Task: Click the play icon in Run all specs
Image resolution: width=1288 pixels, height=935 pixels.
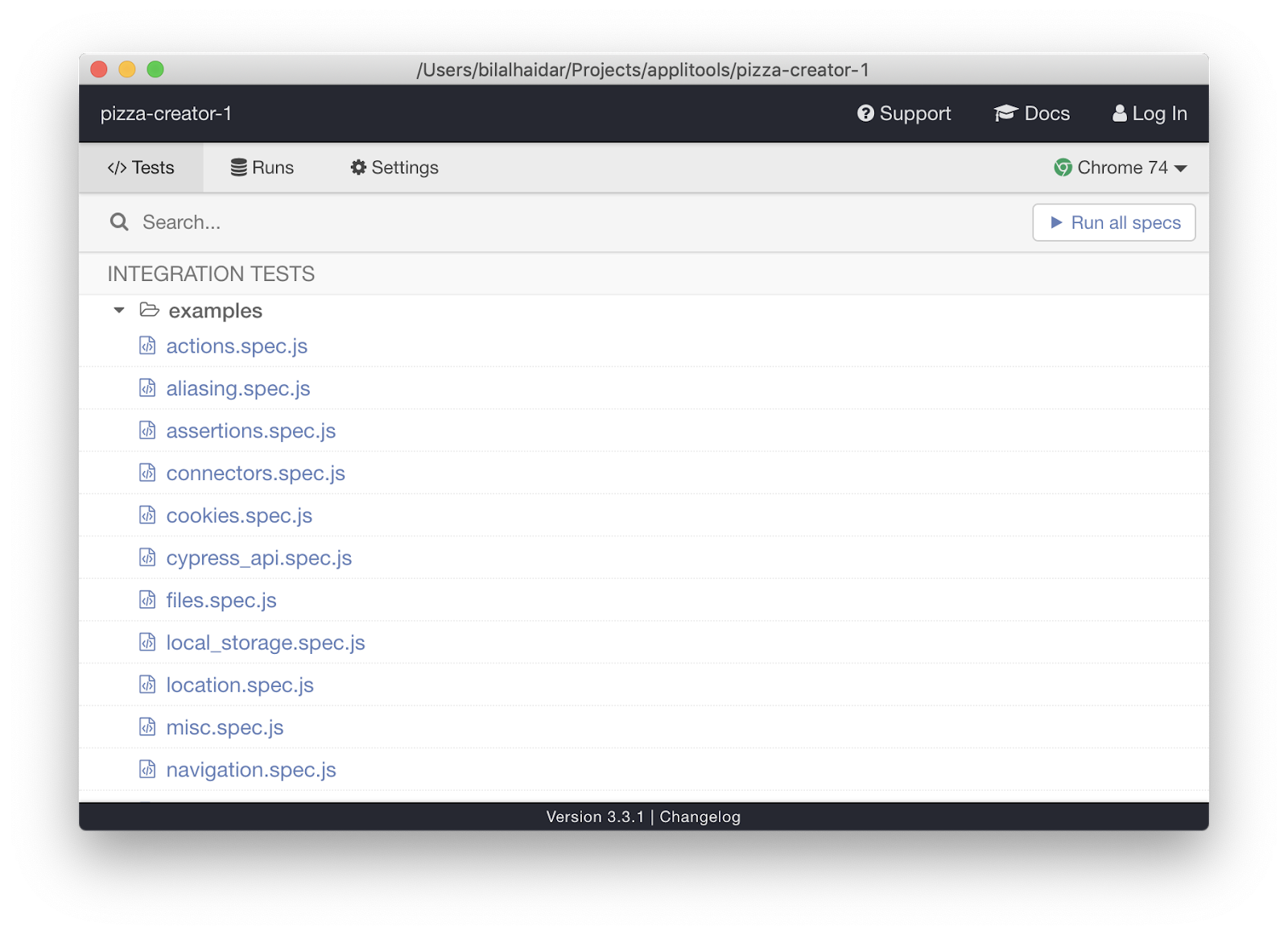Action: [x=1057, y=222]
